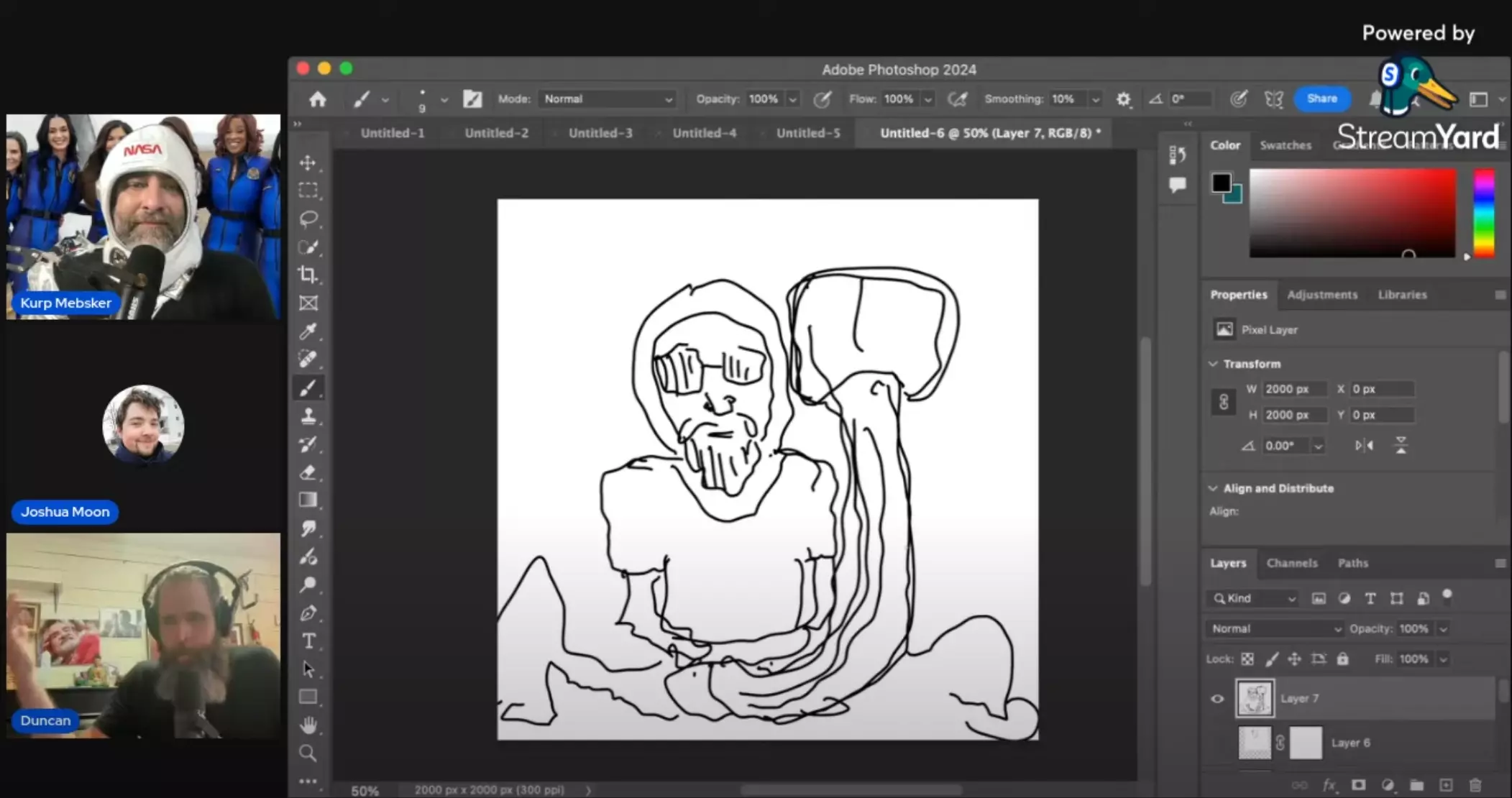
Task: Select the Gradient tool
Action: point(308,500)
